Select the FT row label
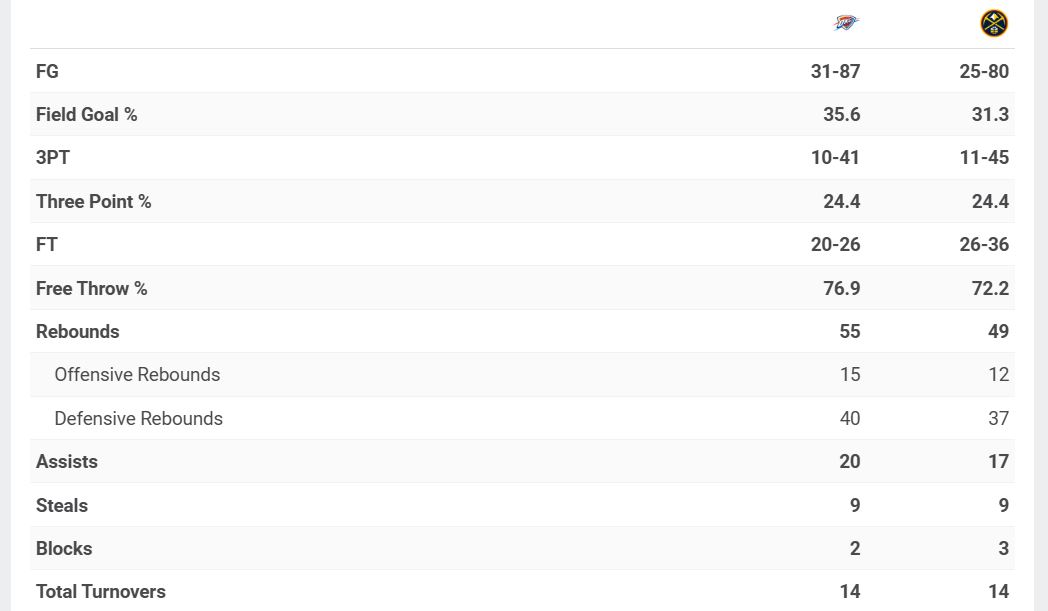 [x=47, y=244]
